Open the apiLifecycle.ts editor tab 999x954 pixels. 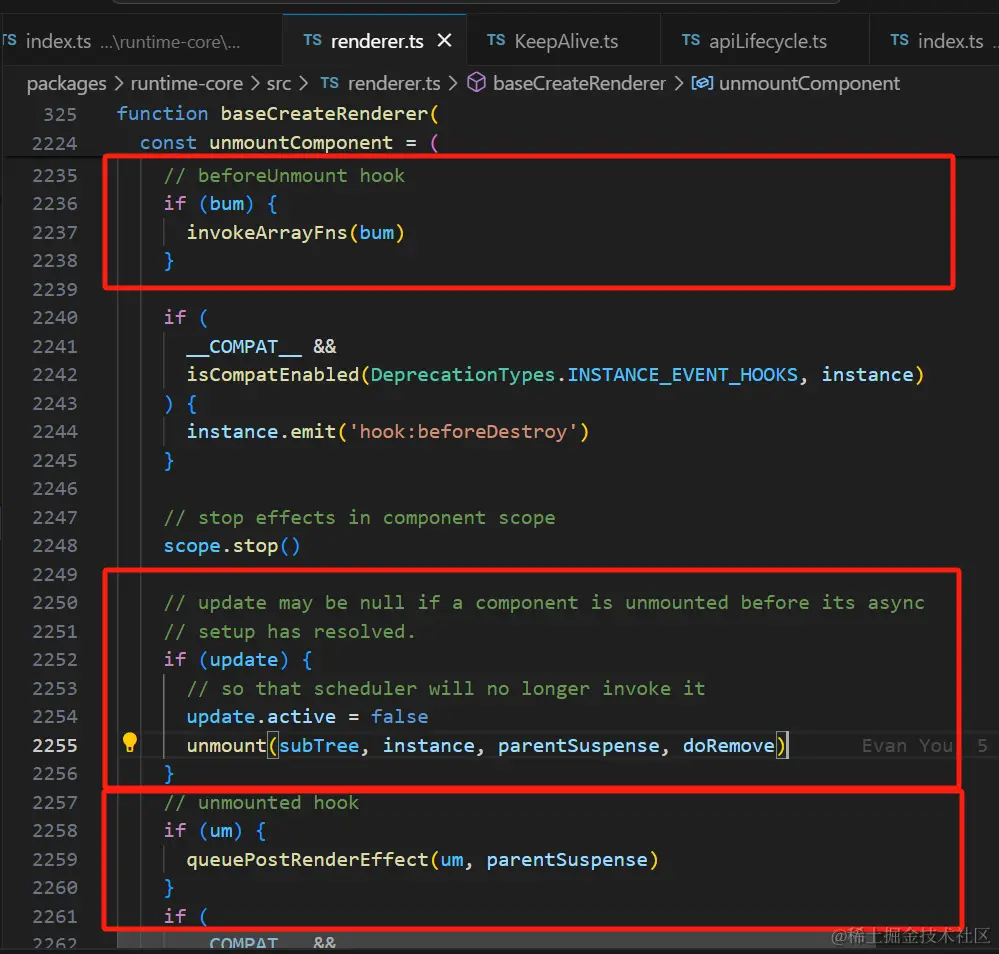click(765, 41)
